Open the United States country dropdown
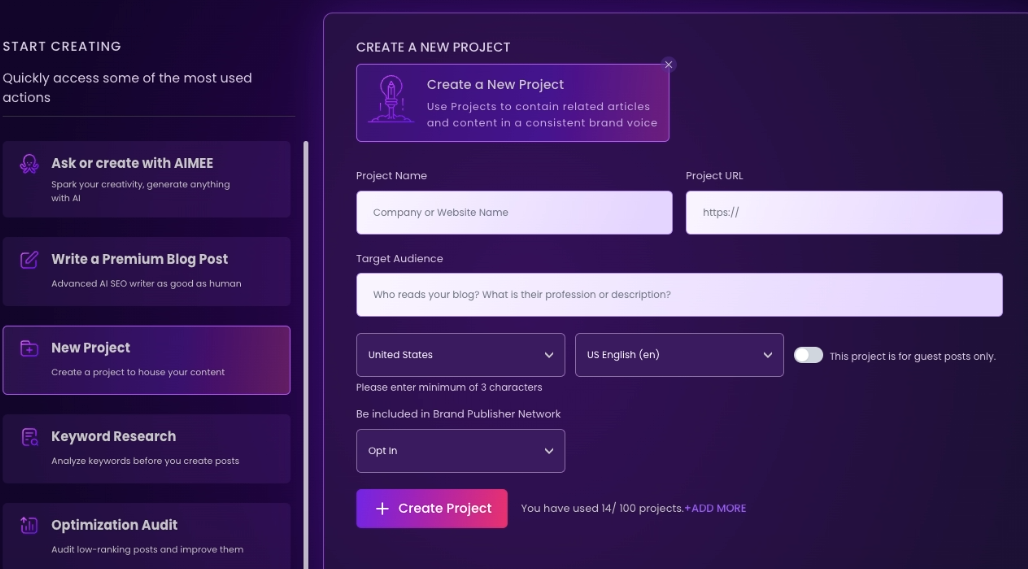The width and height of the screenshot is (1028, 569). [460, 355]
